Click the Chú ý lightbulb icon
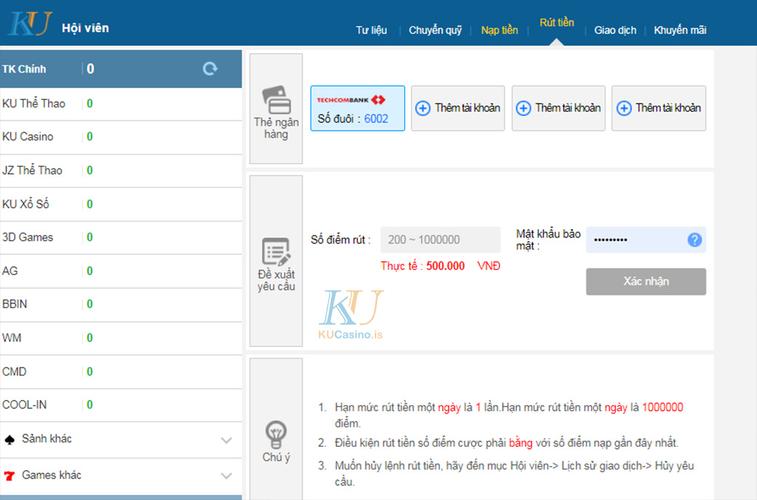 click(276, 433)
